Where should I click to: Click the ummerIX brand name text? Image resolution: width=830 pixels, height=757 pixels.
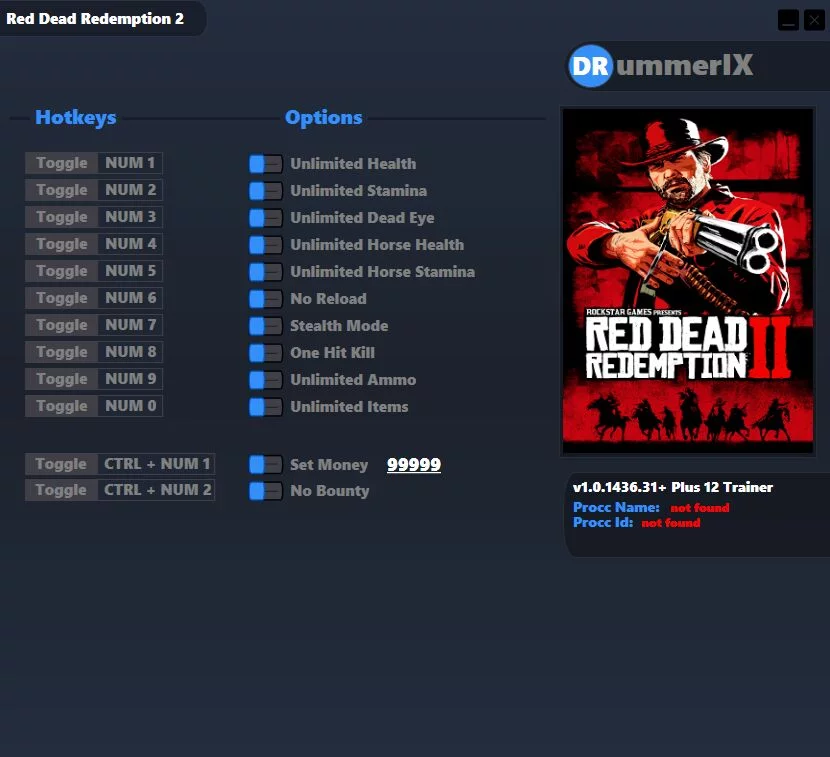click(x=684, y=65)
